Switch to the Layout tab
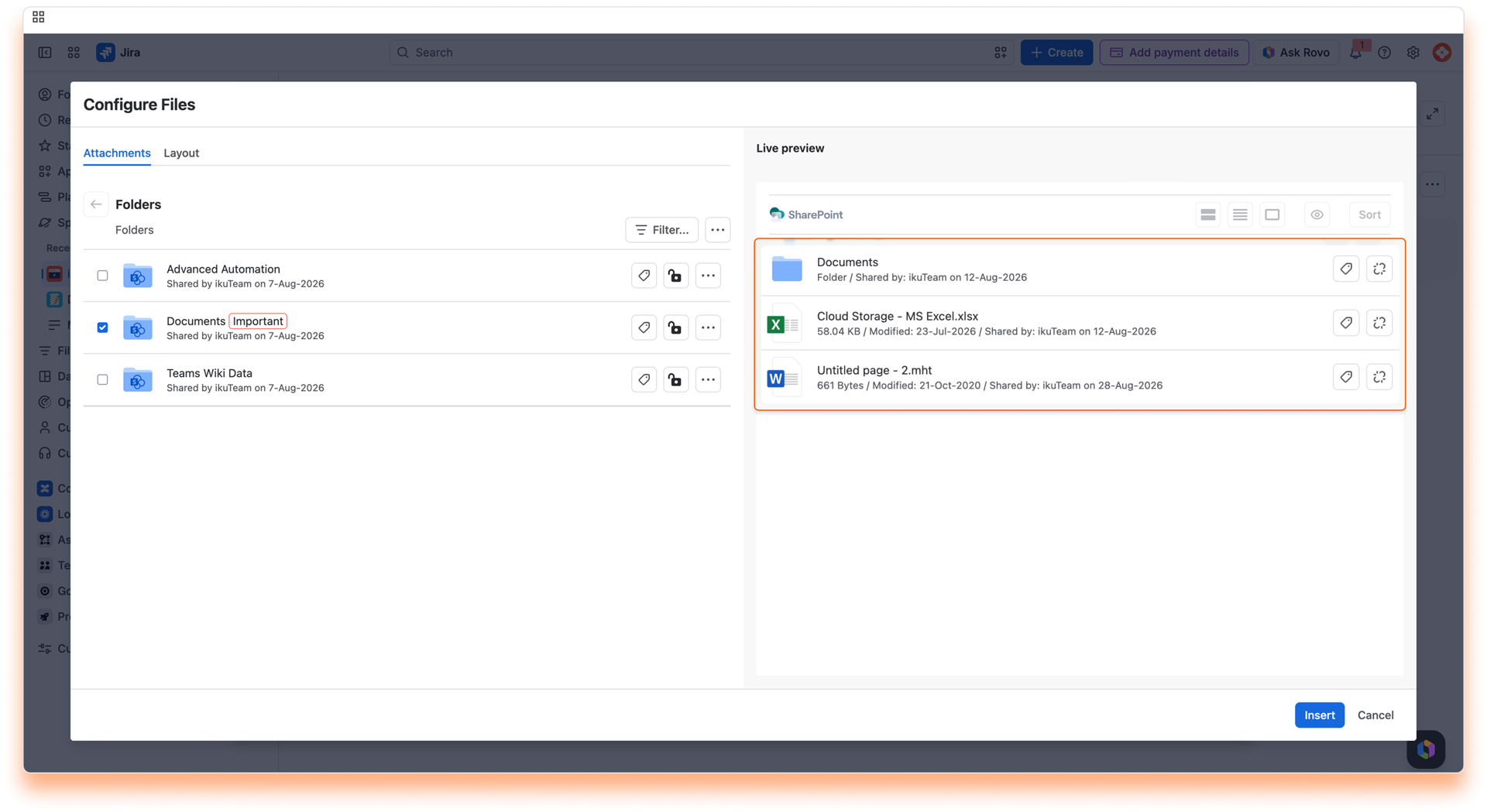Viewport: 1487px width, 812px height. pyautogui.click(x=181, y=153)
